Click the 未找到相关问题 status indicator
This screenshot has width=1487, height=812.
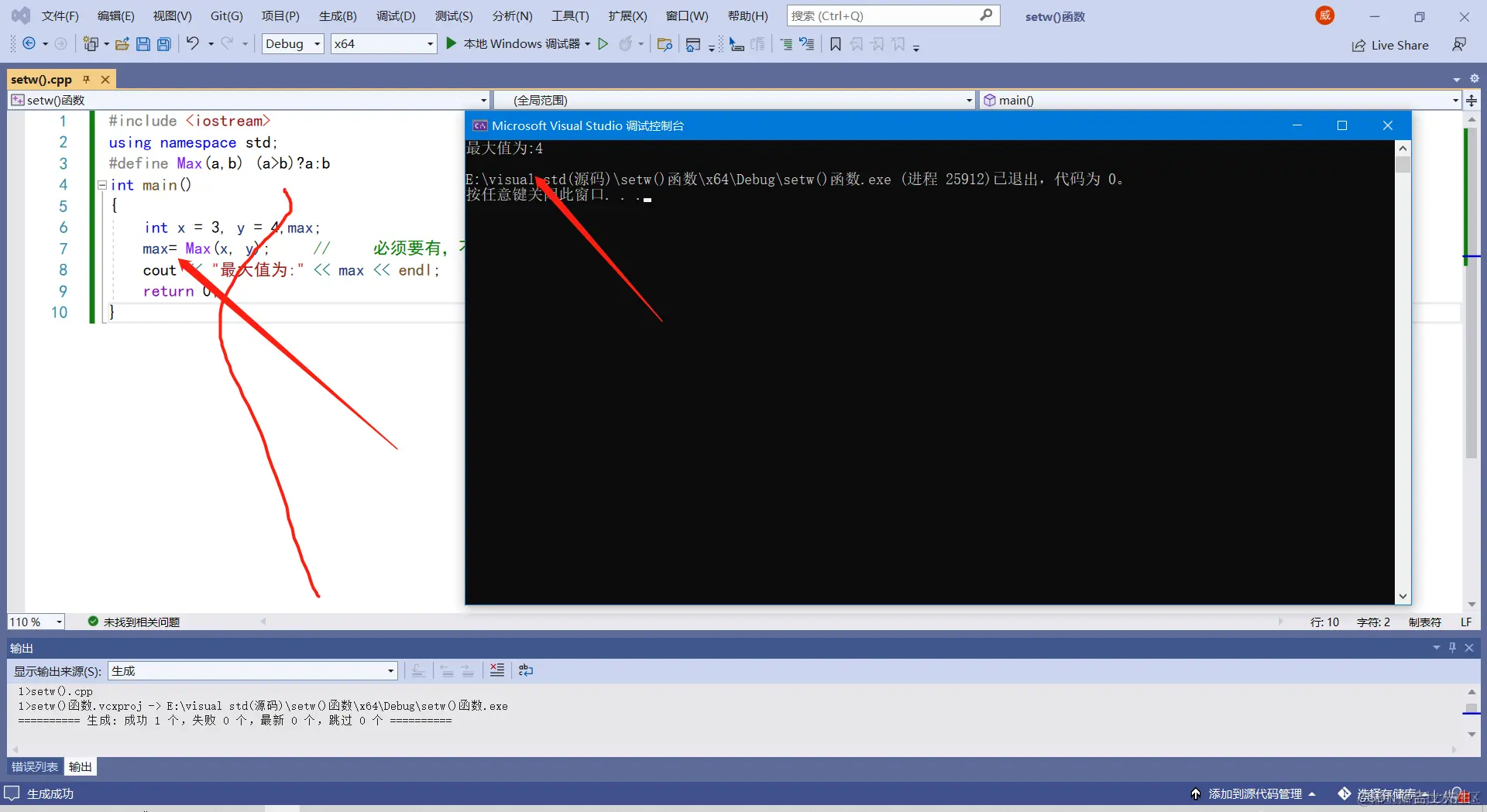(x=134, y=622)
